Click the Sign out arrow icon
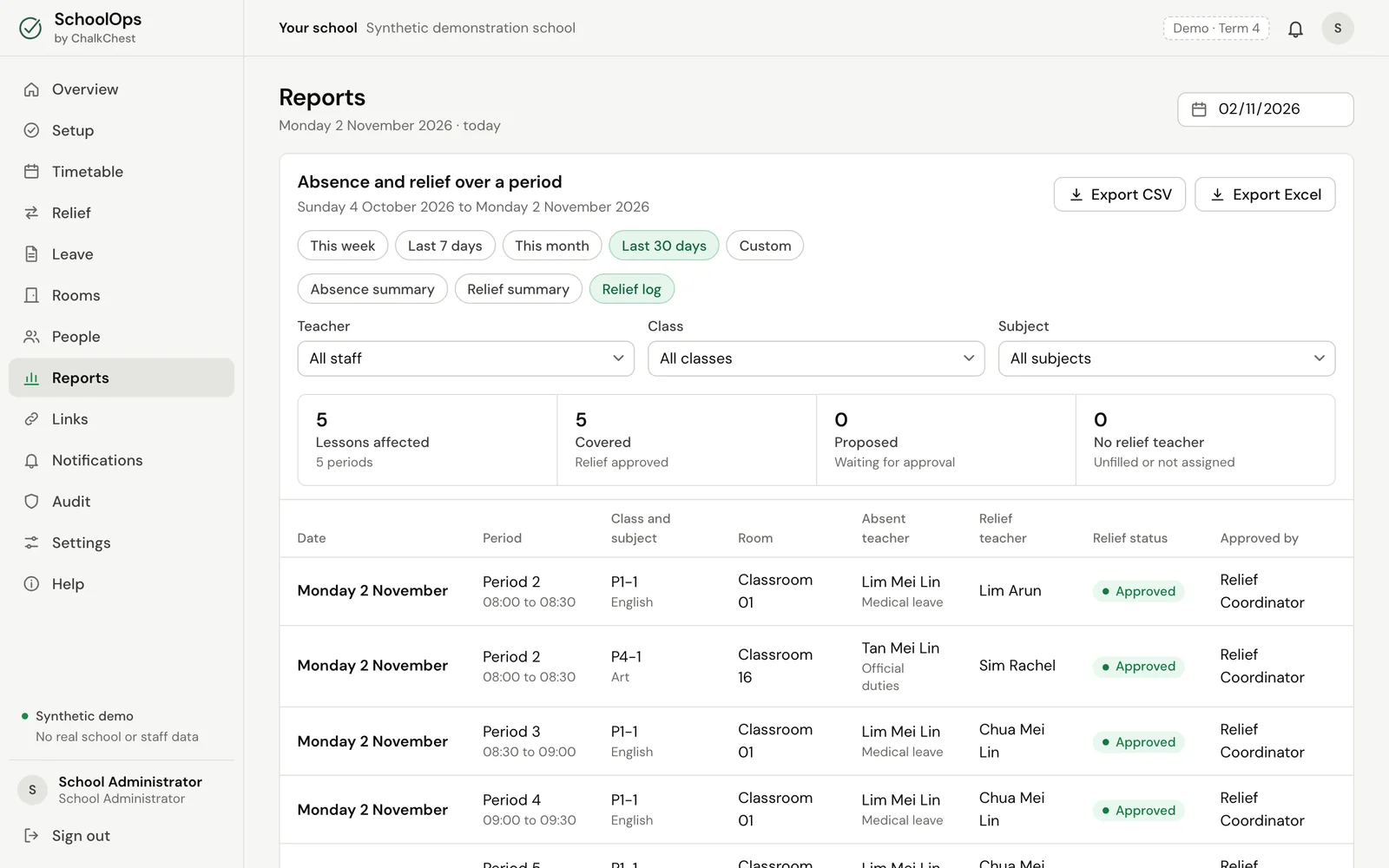Screen dimensions: 1389x868 coord(31,836)
